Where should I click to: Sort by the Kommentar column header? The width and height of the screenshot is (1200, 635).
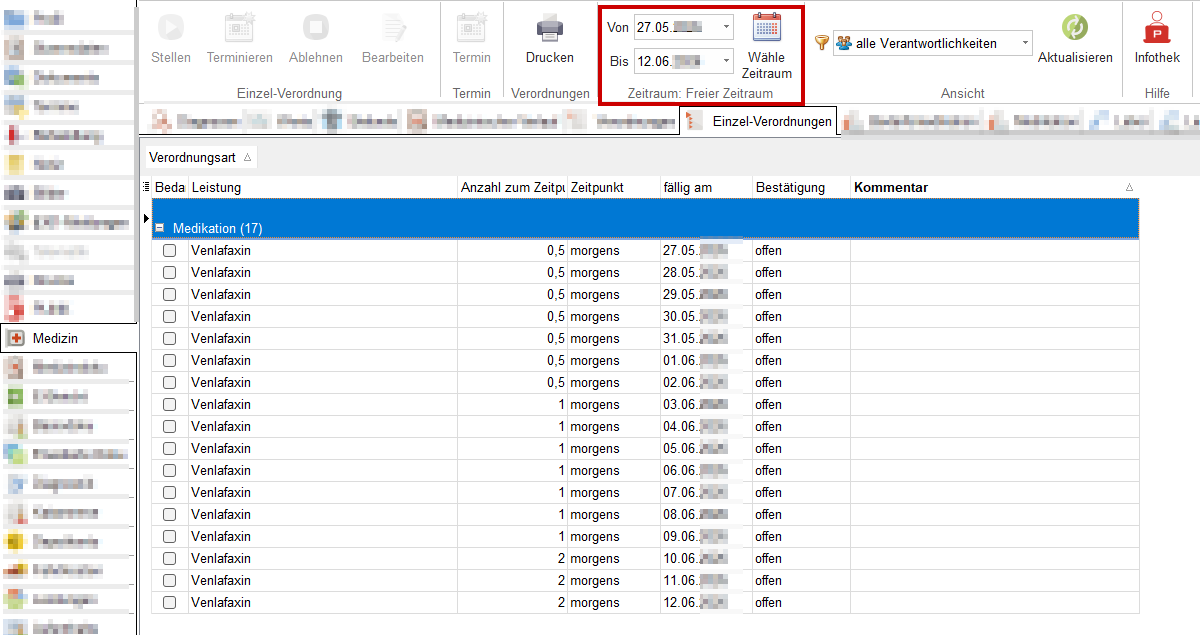coord(994,187)
